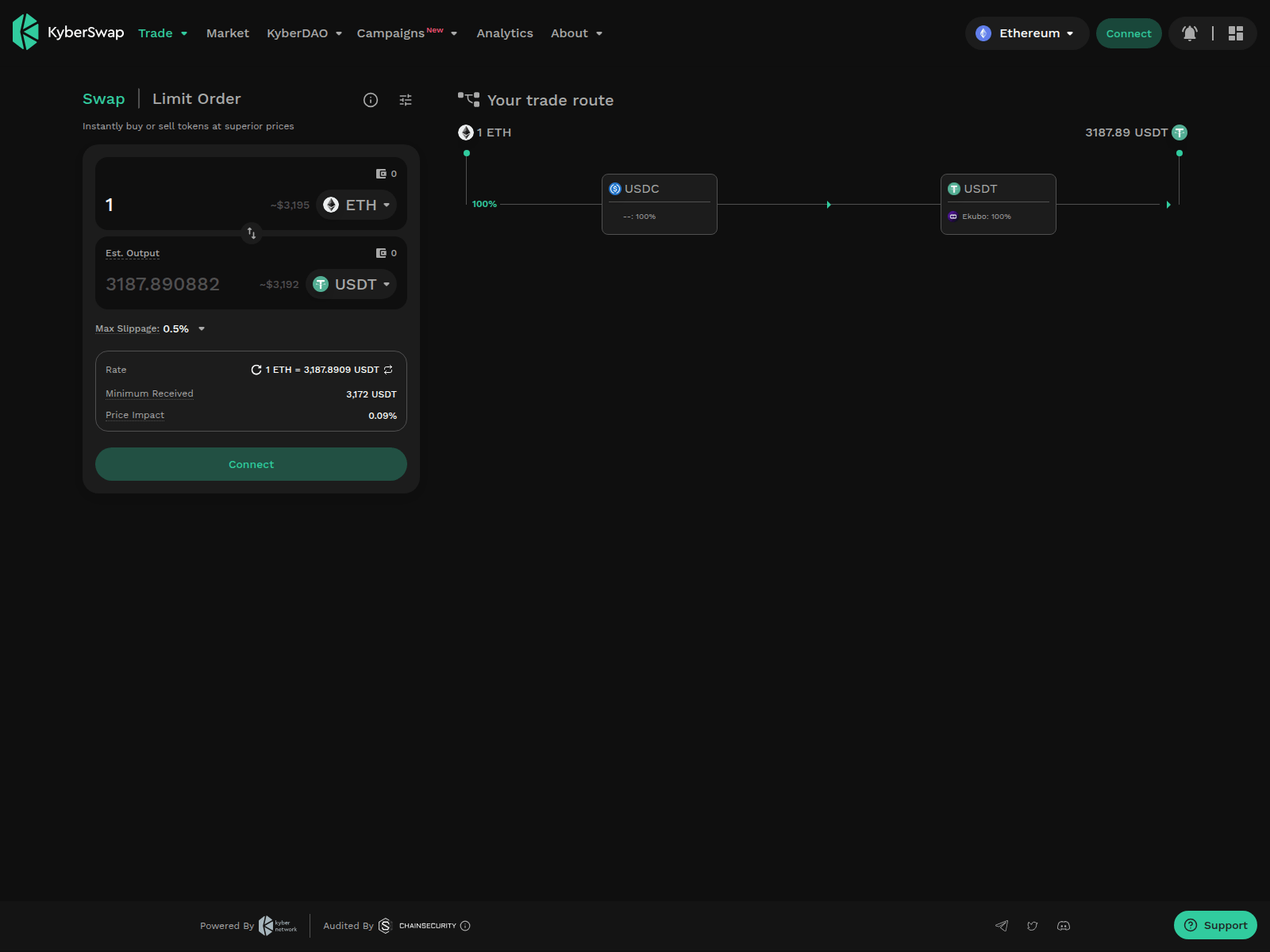Screen dimensions: 1270x952
Task: Swap token positions using the arrows toggle
Action: click(251, 234)
